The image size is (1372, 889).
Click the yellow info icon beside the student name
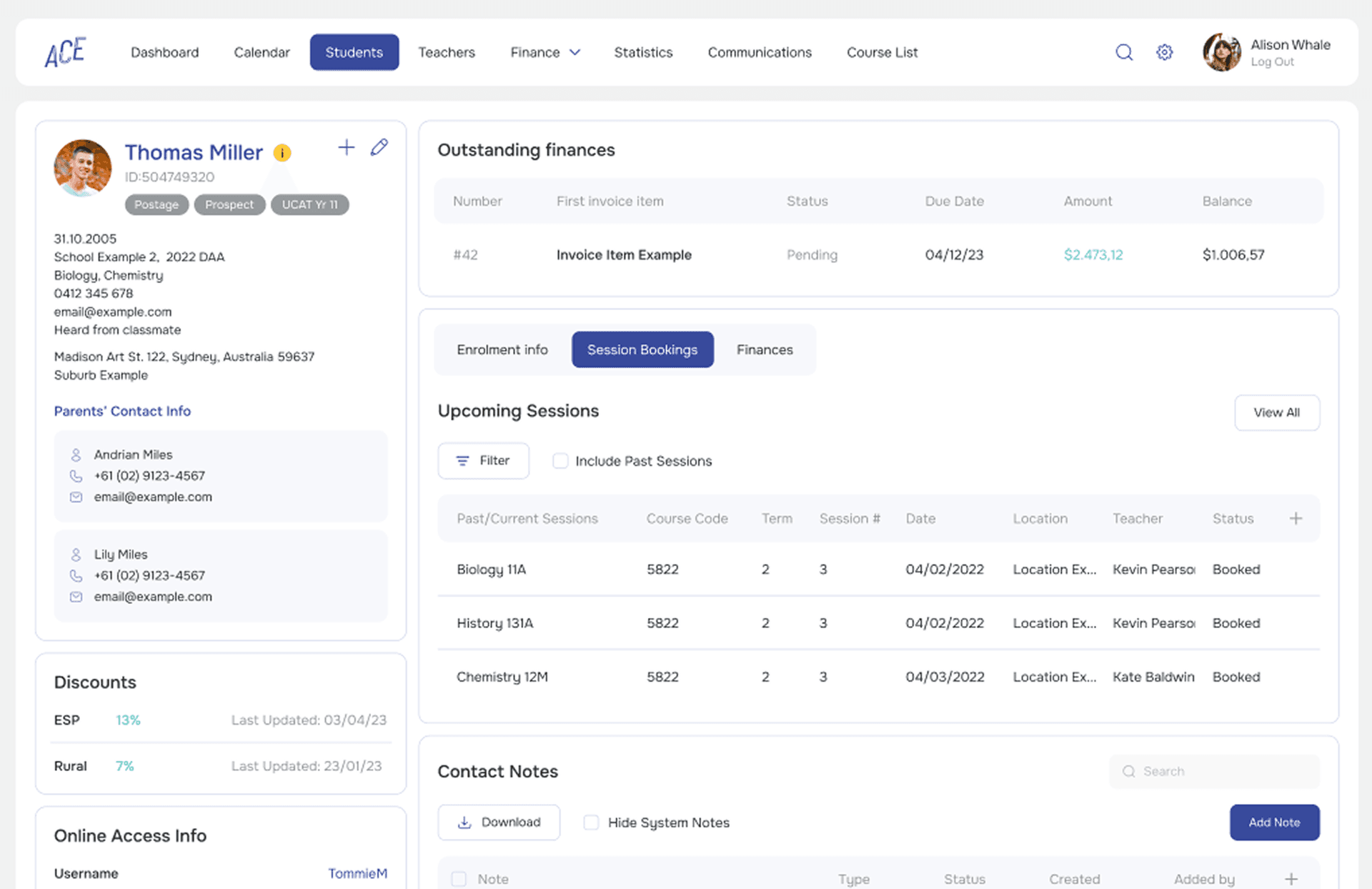click(x=282, y=152)
